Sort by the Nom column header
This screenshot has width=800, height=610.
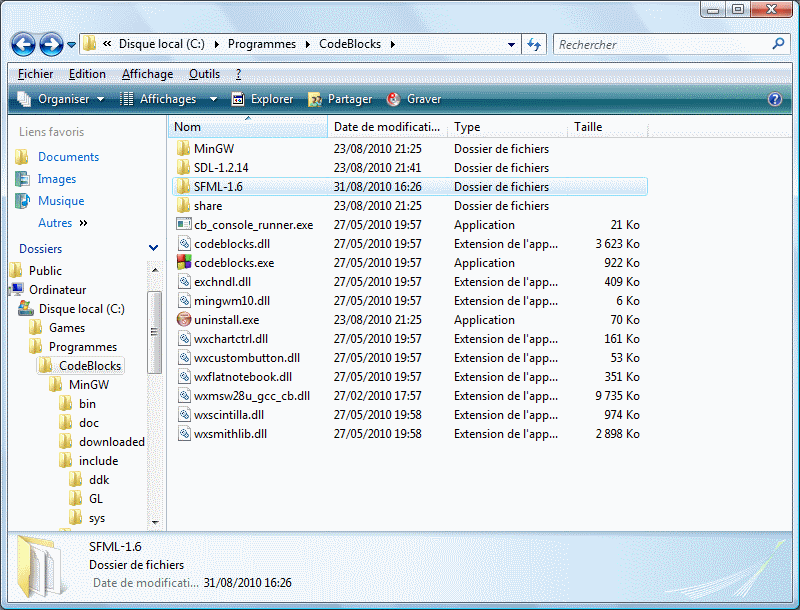point(248,127)
